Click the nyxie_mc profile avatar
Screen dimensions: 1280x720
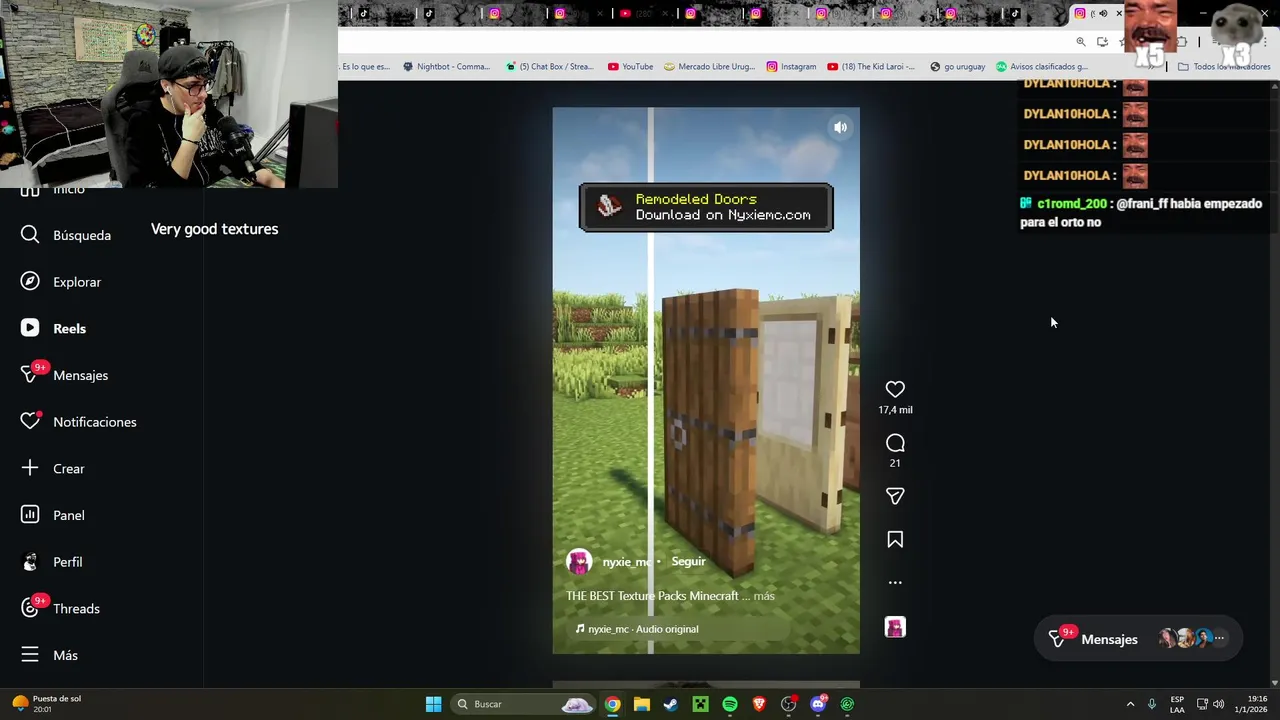(579, 562)
